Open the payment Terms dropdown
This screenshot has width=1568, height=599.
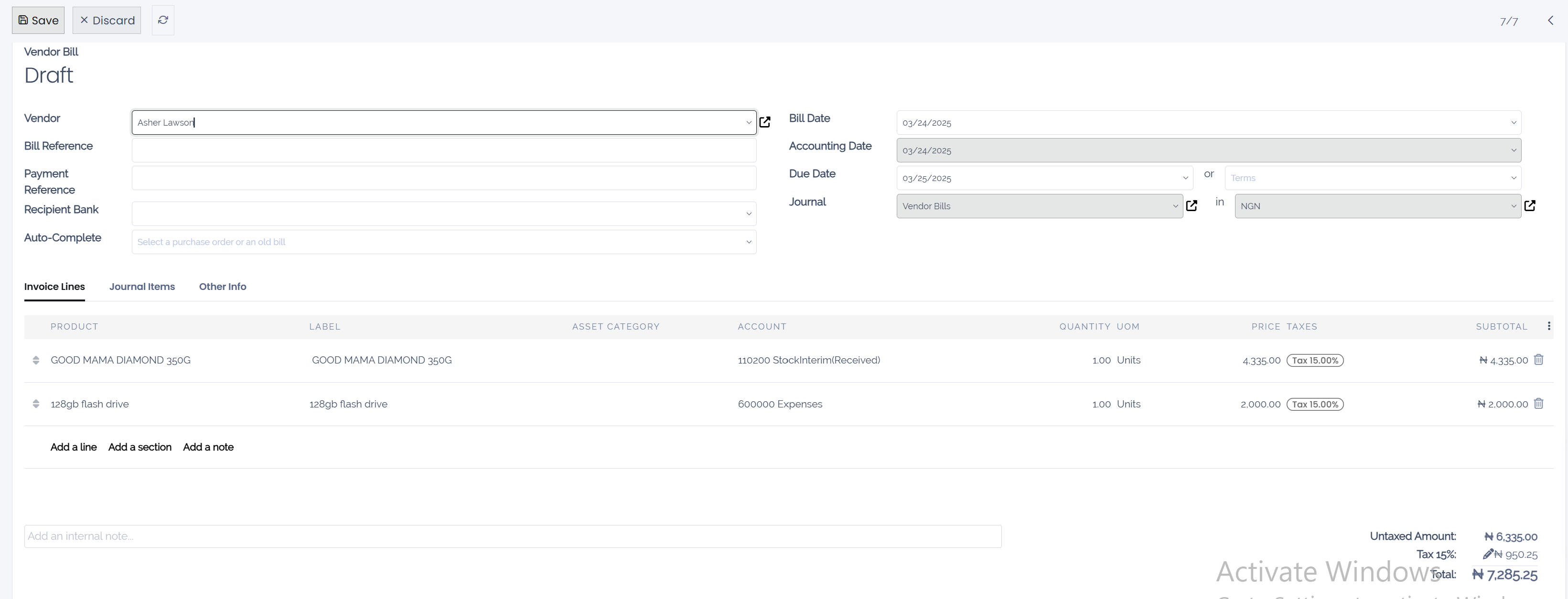[1513, 178]
